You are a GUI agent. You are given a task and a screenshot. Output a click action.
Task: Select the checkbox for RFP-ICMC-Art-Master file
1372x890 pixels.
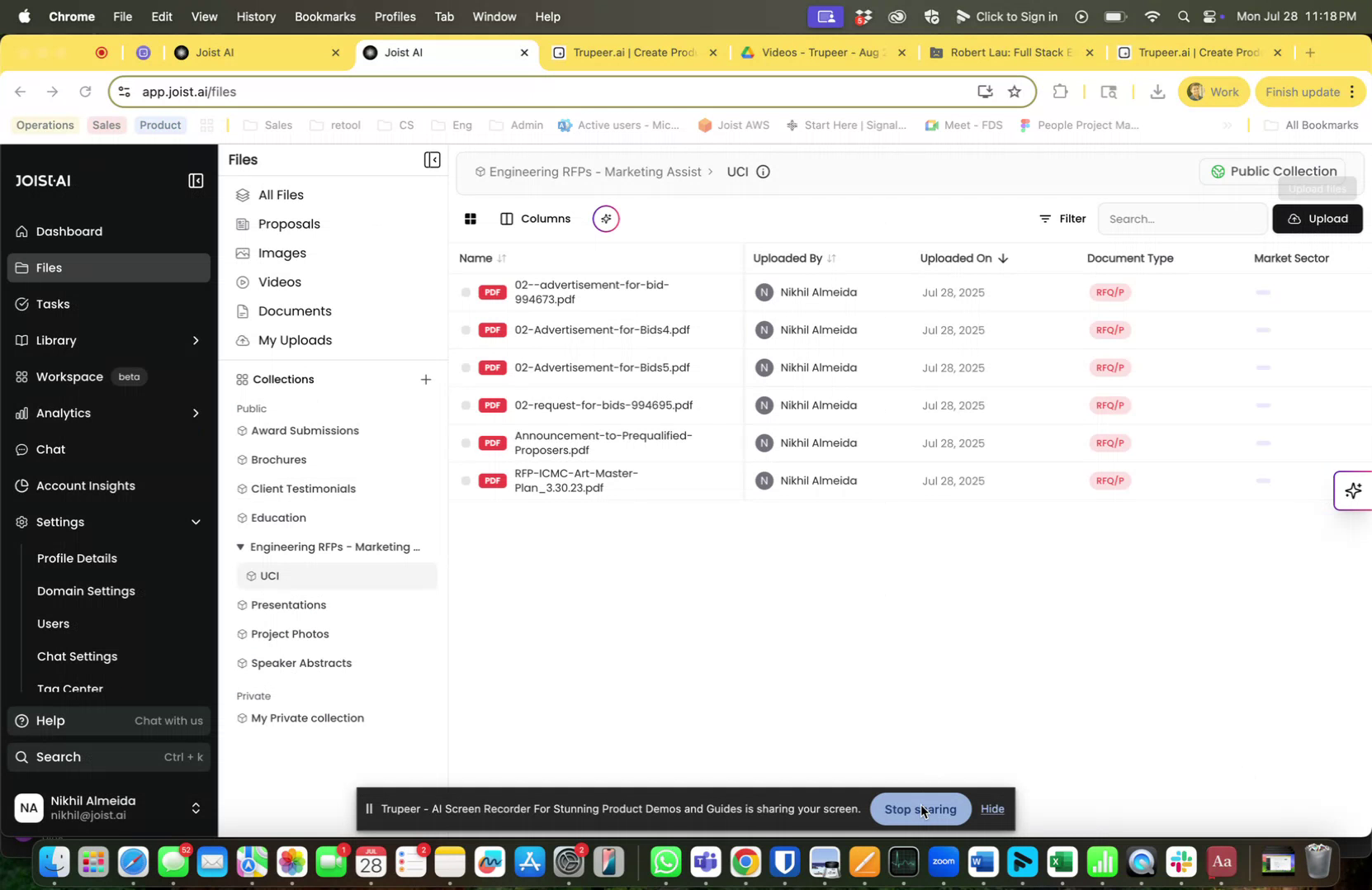(466, 480)
